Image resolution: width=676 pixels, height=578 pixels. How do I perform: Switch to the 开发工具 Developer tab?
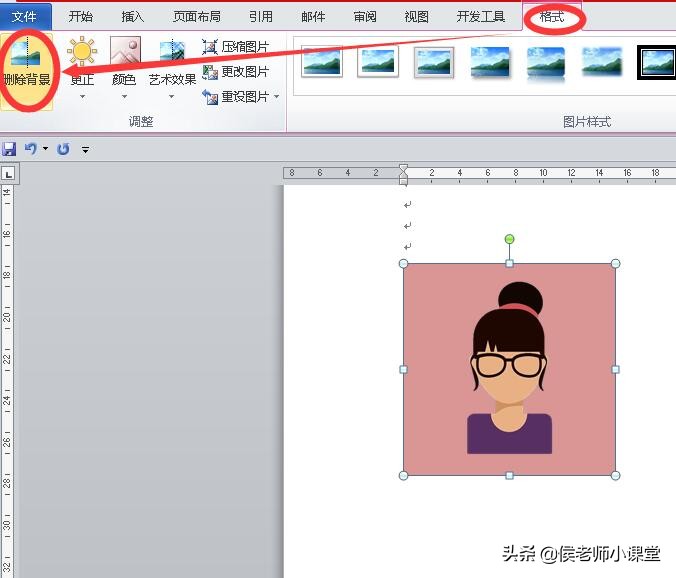pyautogui.click(x=481, y=17)
